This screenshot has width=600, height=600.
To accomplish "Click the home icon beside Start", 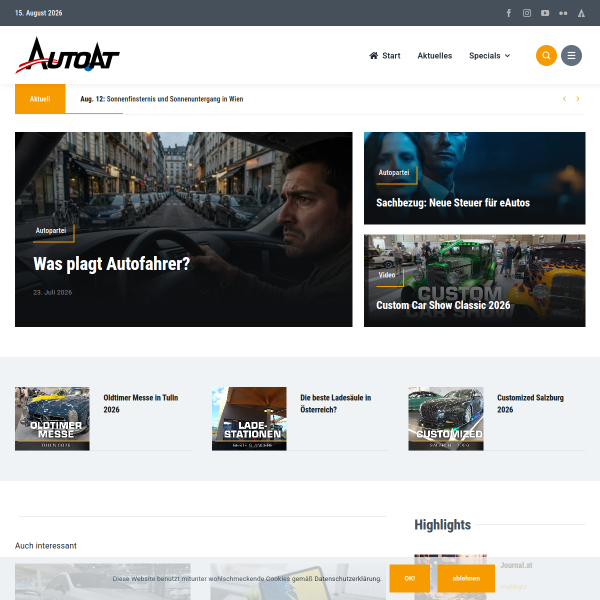I will click(x=373, y=55).
